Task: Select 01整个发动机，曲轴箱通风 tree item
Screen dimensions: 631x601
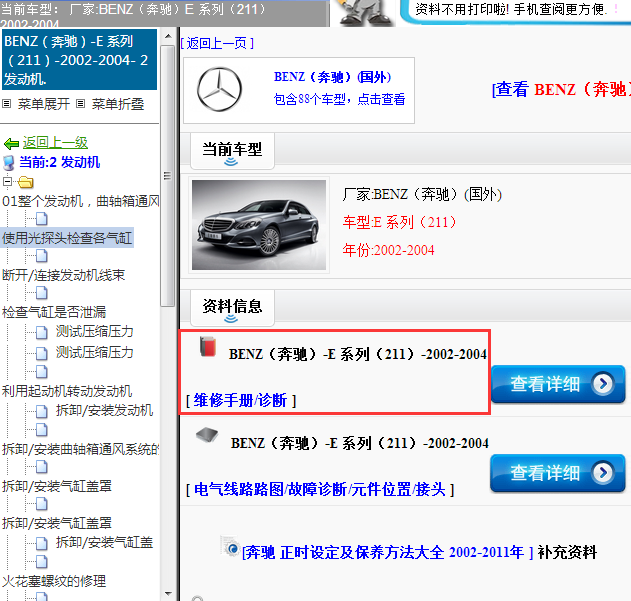Action: (x=80, y=201)
